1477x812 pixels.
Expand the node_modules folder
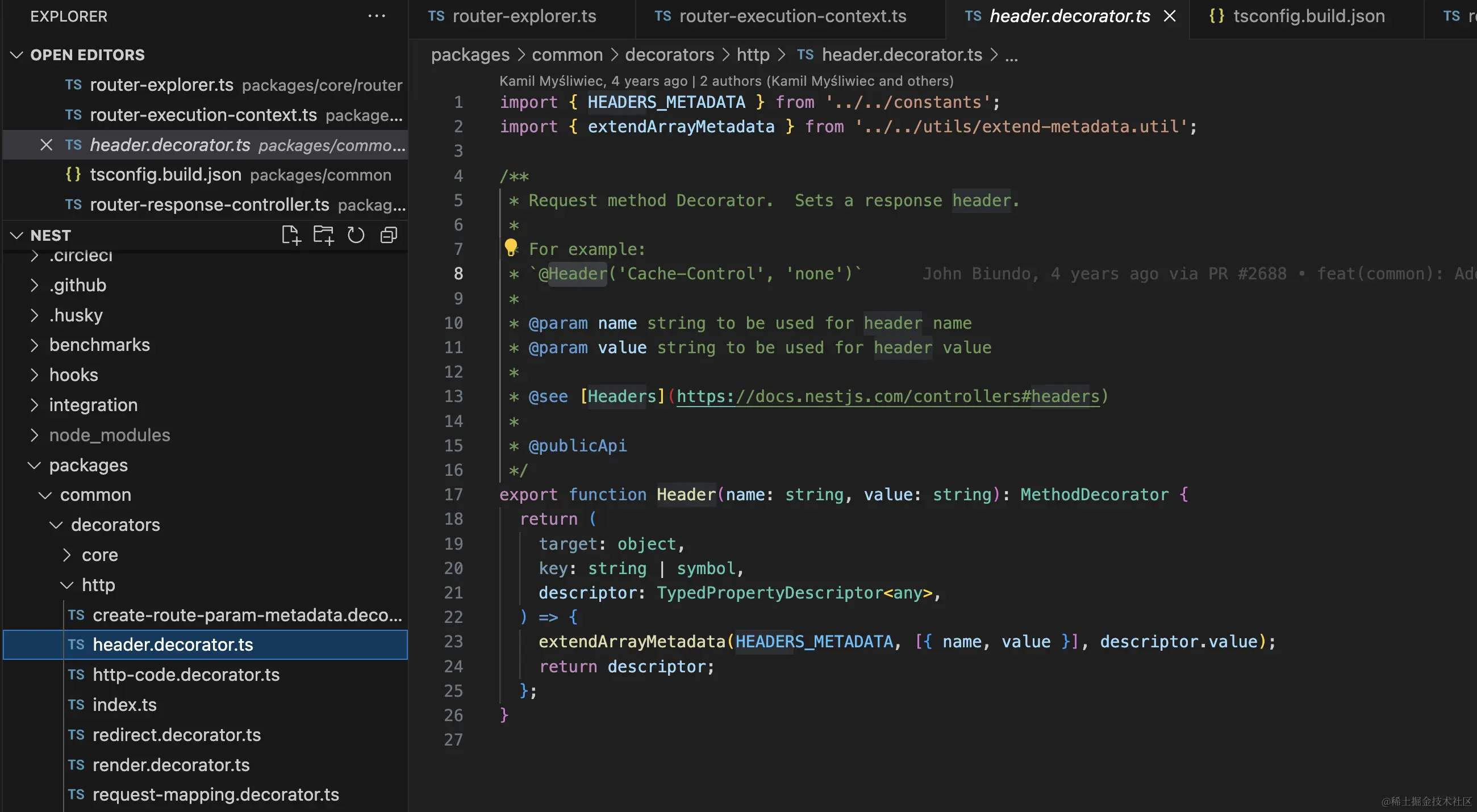(x=109, y=435)
